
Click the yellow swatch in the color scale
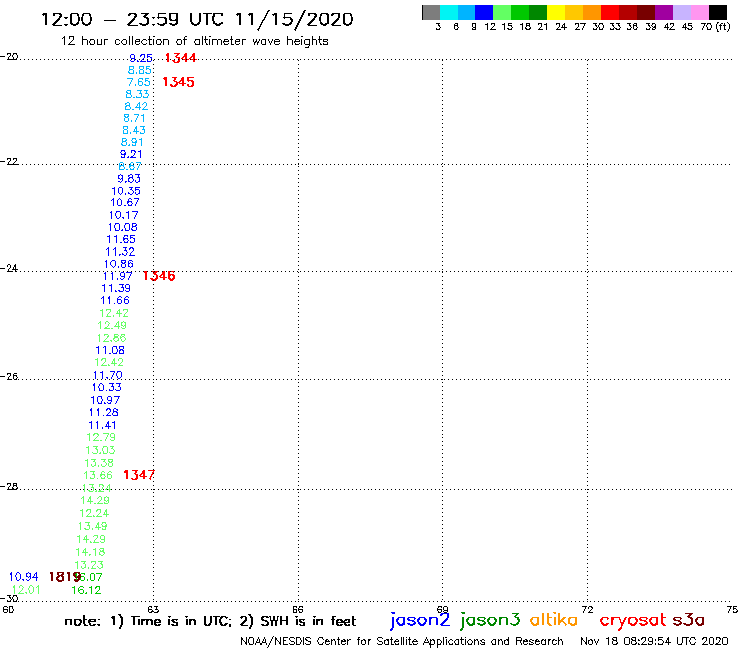[556, 12]
